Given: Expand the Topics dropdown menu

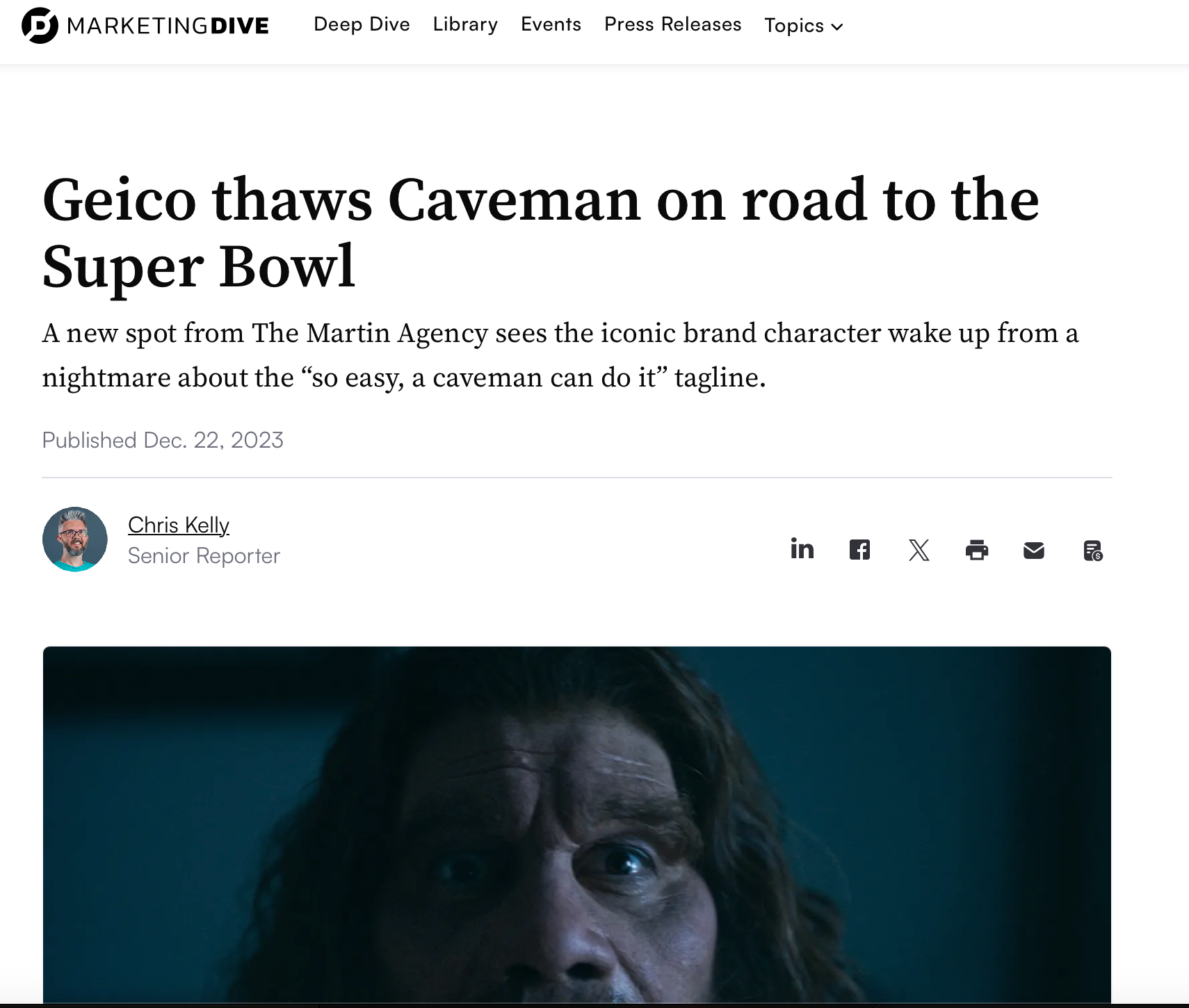Looking at the screenshot, I should click(804, 26).
